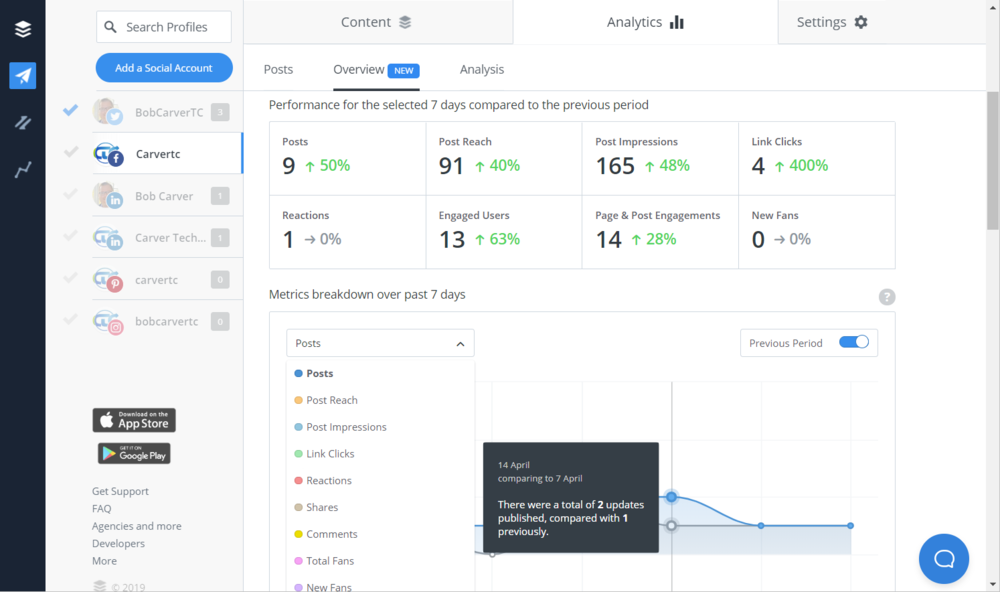Open the FAQ link

[x=101, y=508]
